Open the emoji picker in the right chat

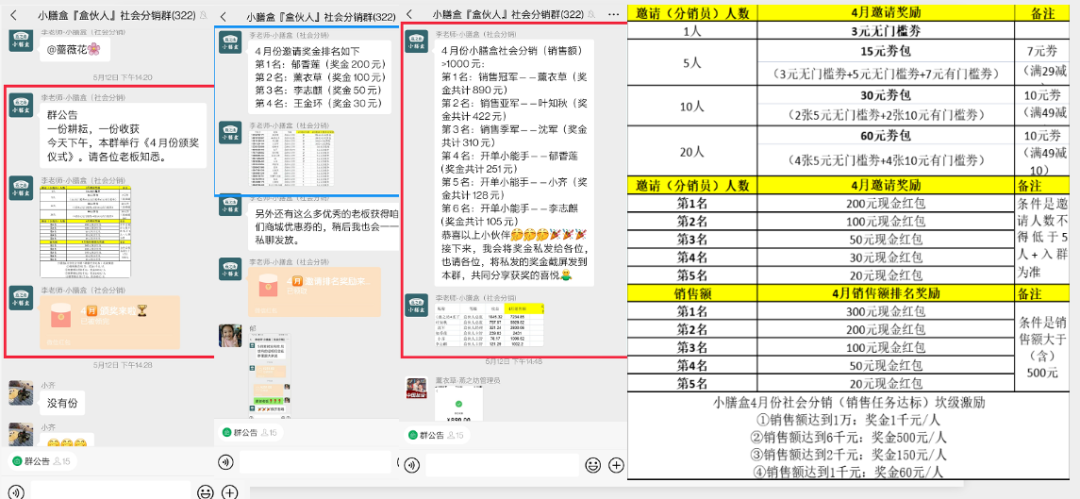point(592,465)
